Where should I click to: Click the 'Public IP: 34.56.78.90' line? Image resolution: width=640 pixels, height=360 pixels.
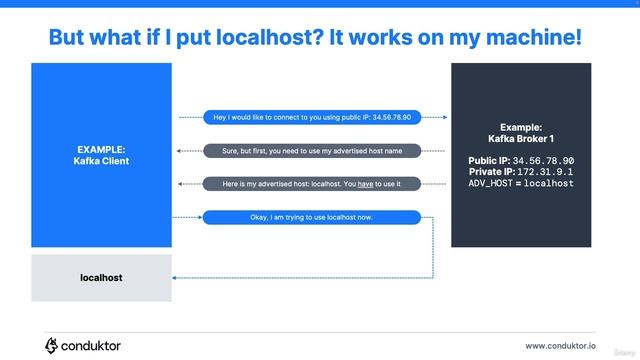(x=521, y=160)
